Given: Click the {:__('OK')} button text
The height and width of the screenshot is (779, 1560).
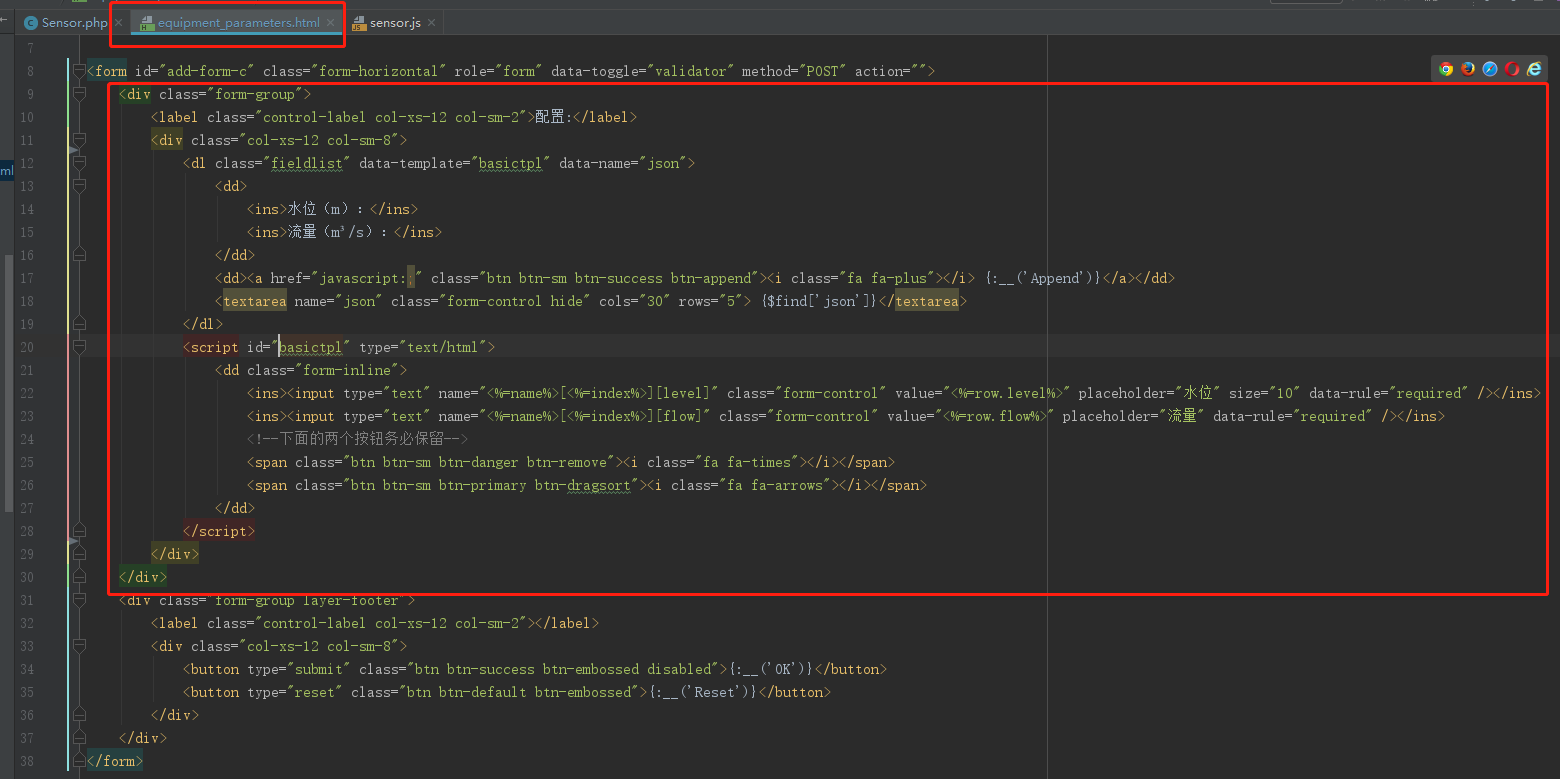Looking at the screenshot, I should (x=770, y=669).
